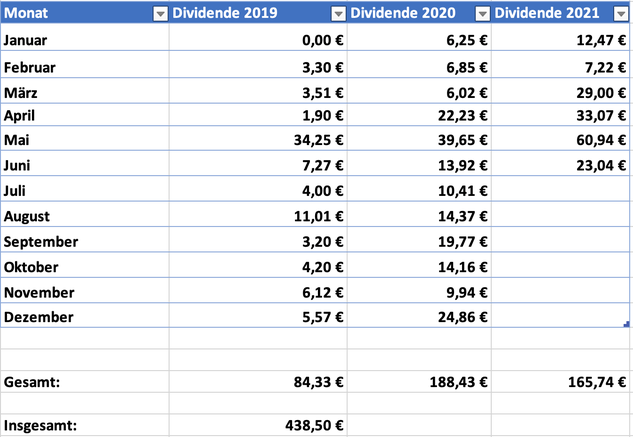Select cell with value 39,65 €
Viewport: 633px width, 437px height.
tap(419, 139)
